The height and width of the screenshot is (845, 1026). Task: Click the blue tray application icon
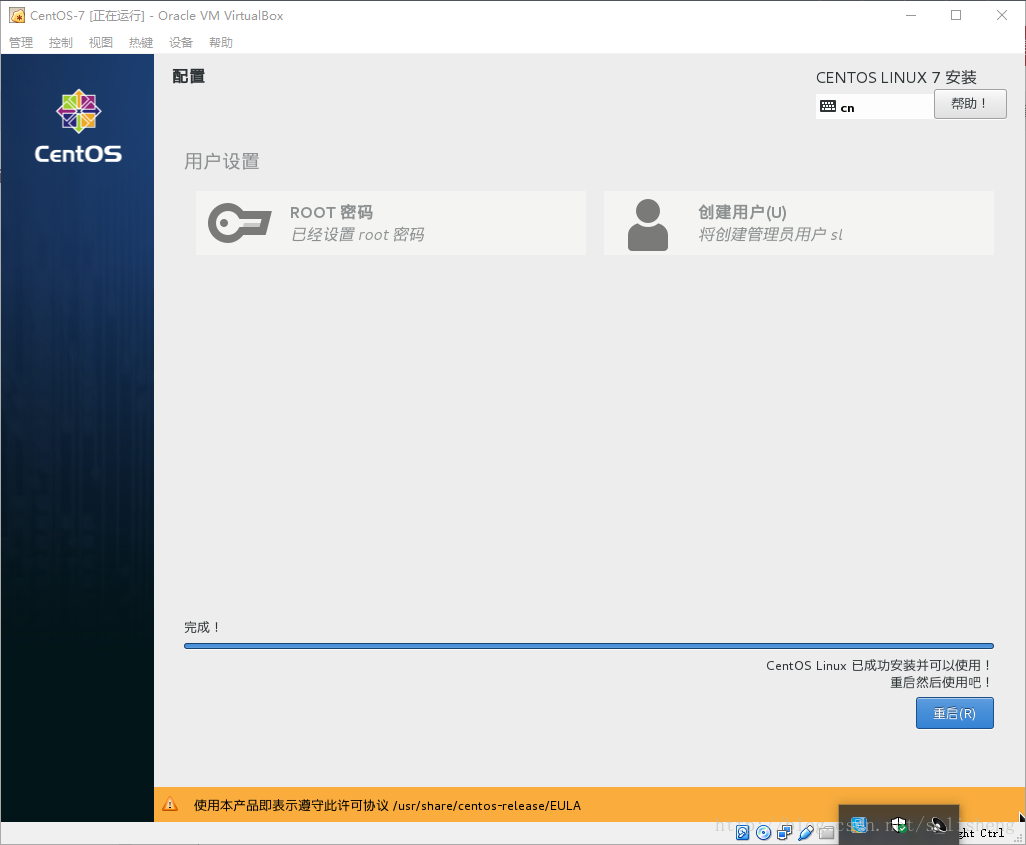(859, 825)
